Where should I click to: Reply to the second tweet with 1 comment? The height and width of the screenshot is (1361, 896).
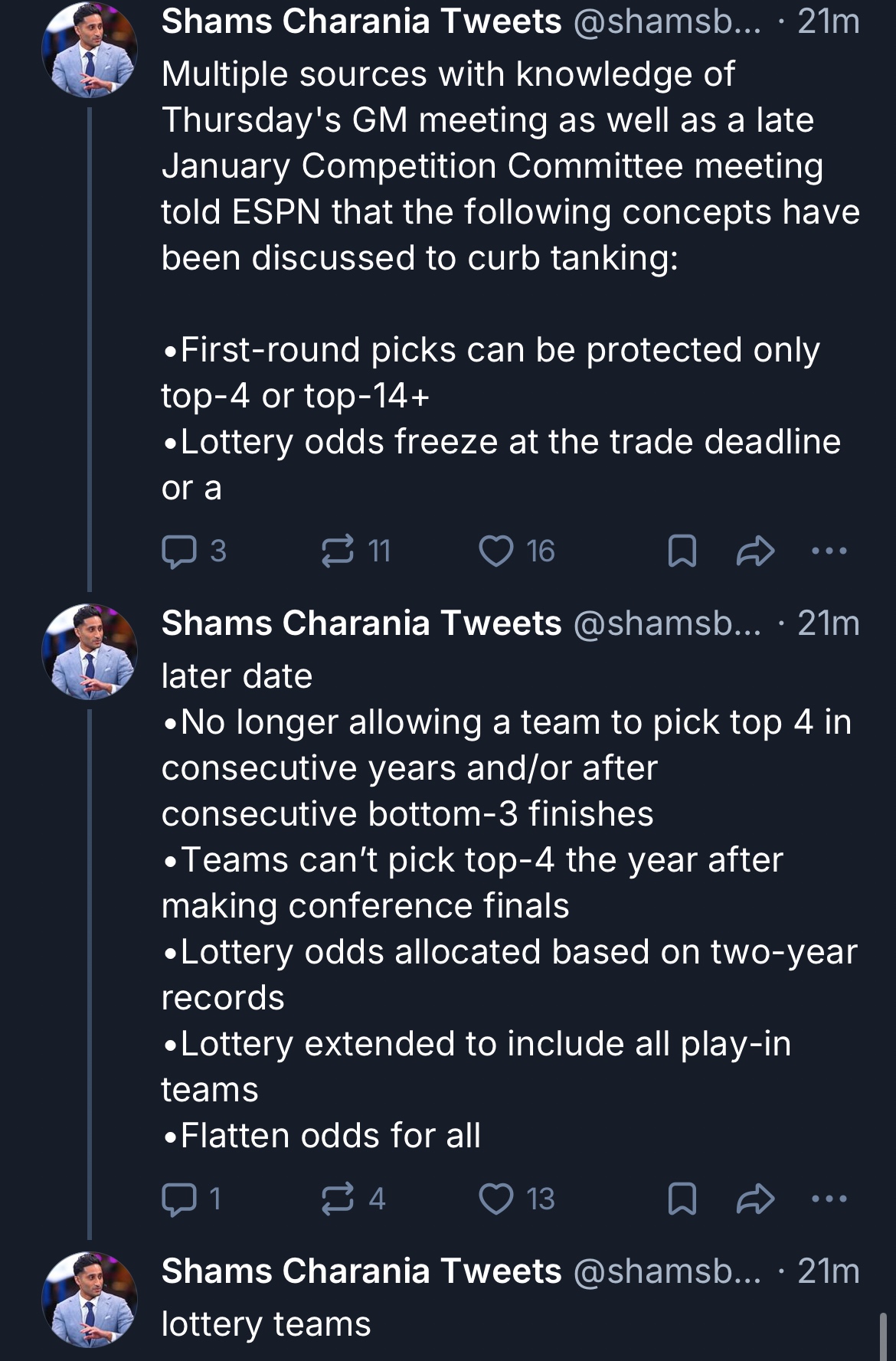click(179, 1199)
